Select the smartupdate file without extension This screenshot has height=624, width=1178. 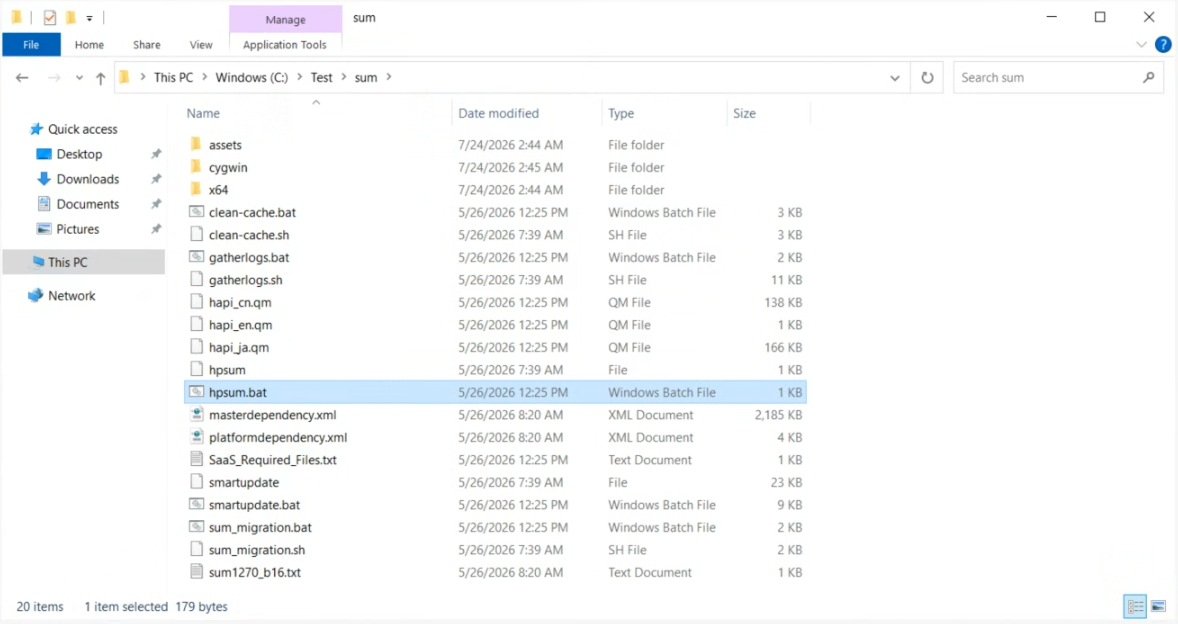coord(495,482)
